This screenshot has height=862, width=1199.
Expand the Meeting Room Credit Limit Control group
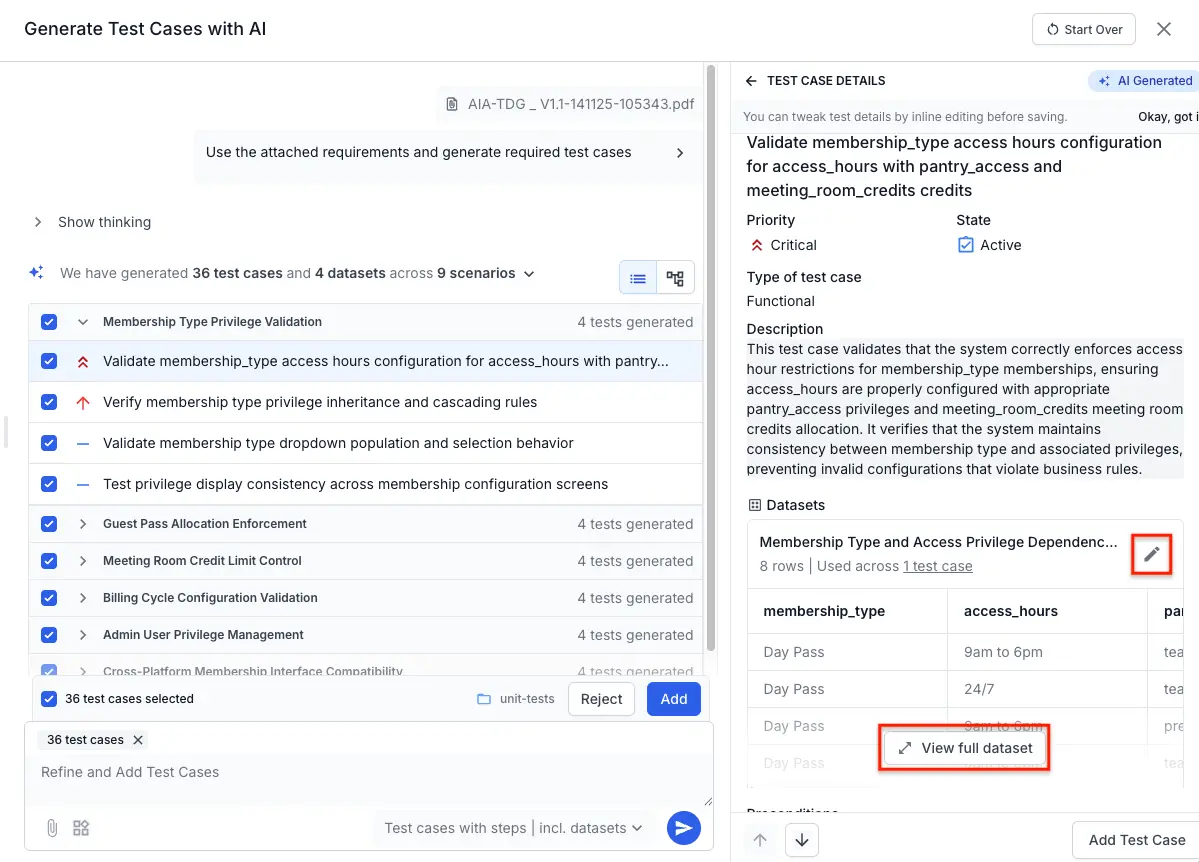(x=83, y=561)
